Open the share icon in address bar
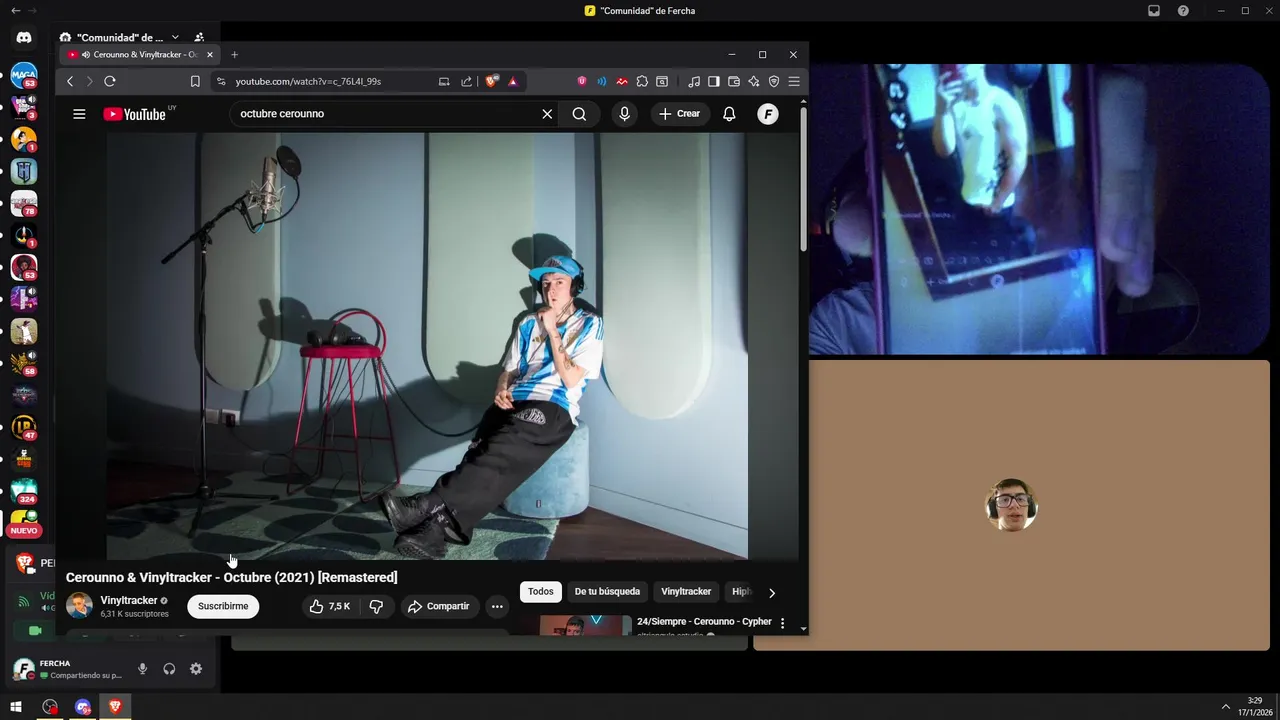Image resolution: width=1280 pixels, height=720 pixels. coord(466,81)
